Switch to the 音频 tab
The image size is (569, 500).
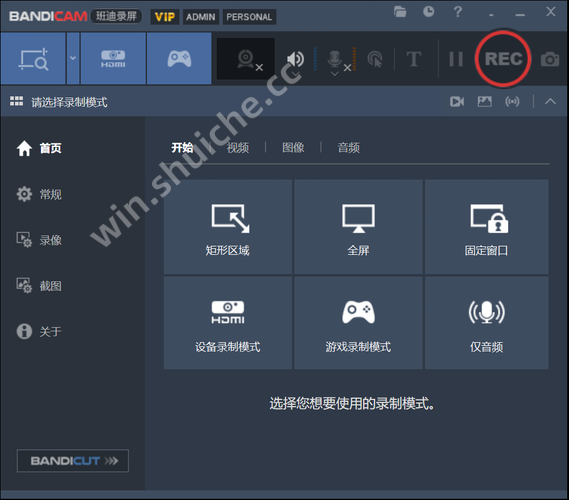pos(348,148)
